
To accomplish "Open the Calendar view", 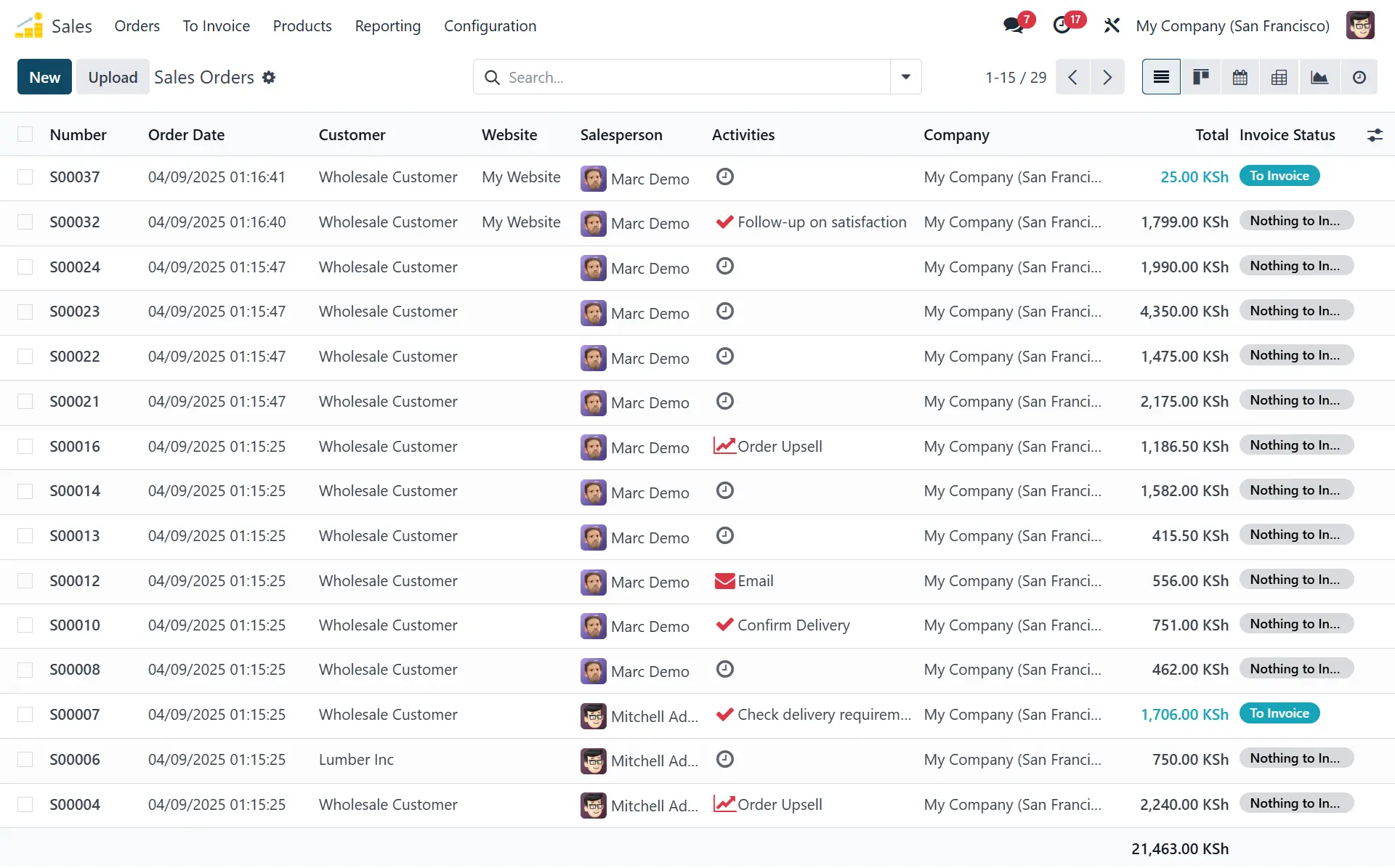I will [x=1240, y=77].
